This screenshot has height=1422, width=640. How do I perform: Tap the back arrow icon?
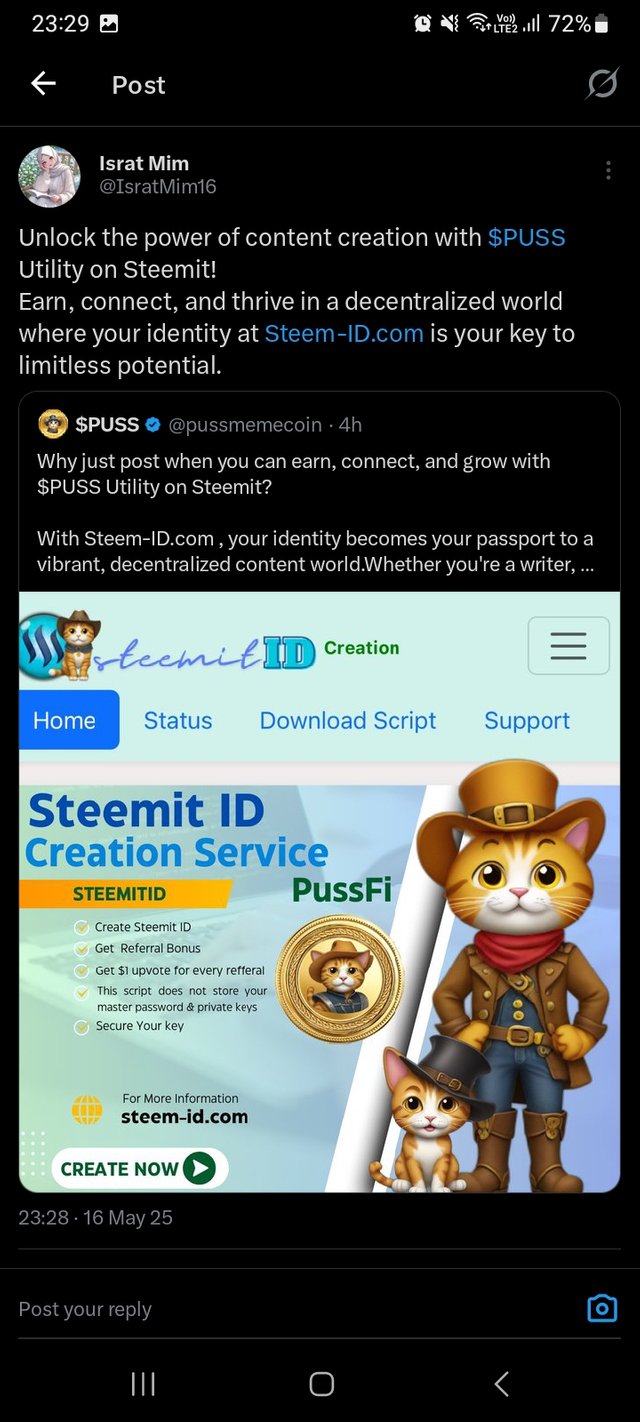[x=43, y=85]
